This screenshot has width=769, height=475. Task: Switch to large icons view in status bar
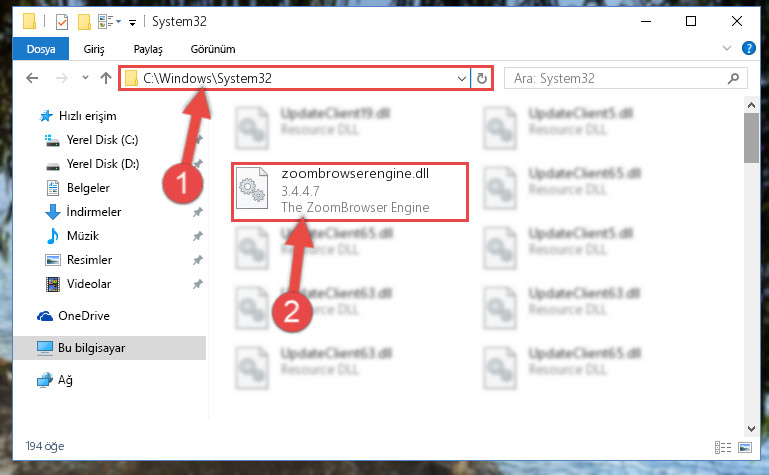[744, 447]
